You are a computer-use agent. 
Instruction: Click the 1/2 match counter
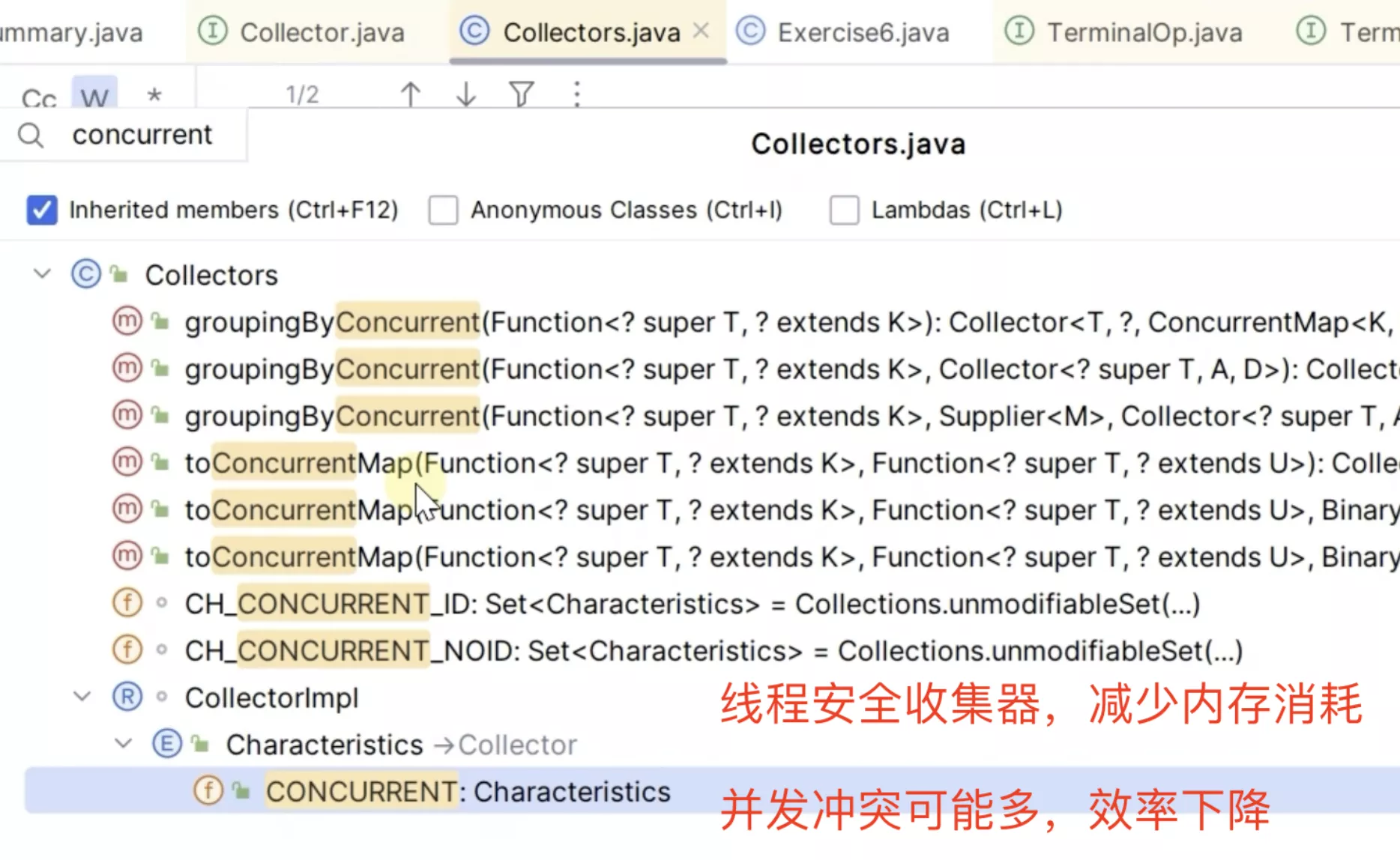tap(302, 94)
